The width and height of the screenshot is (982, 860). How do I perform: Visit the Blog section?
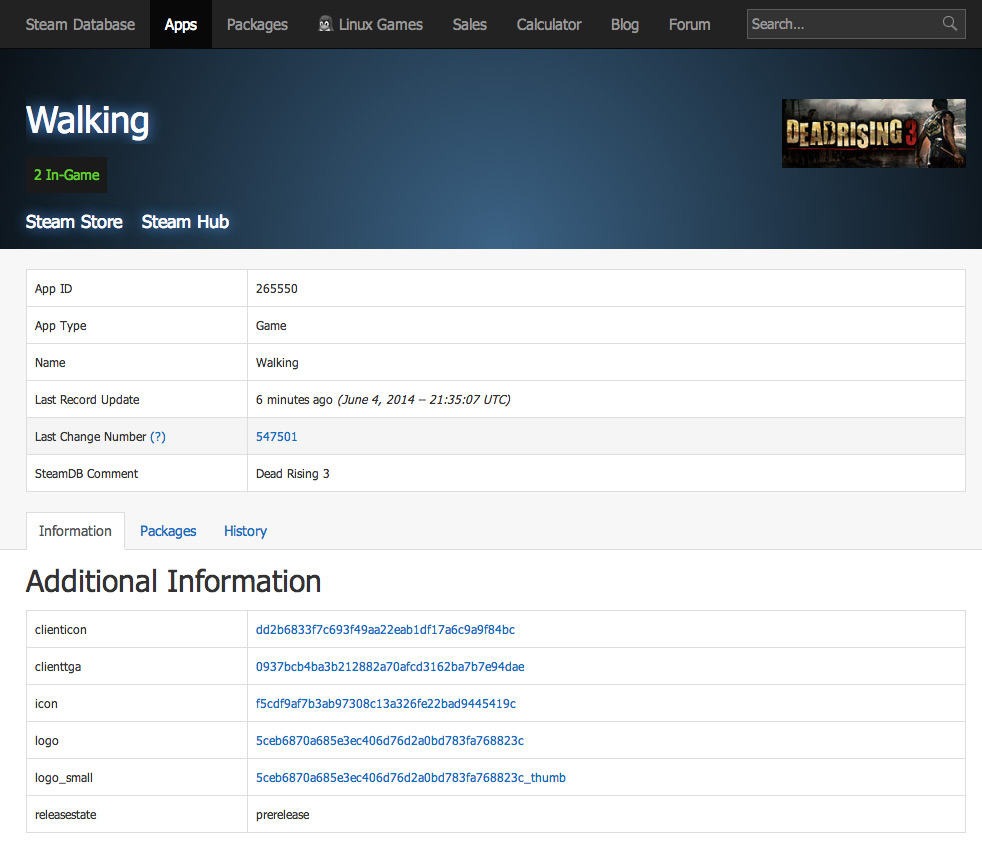(x=625, y=24)
